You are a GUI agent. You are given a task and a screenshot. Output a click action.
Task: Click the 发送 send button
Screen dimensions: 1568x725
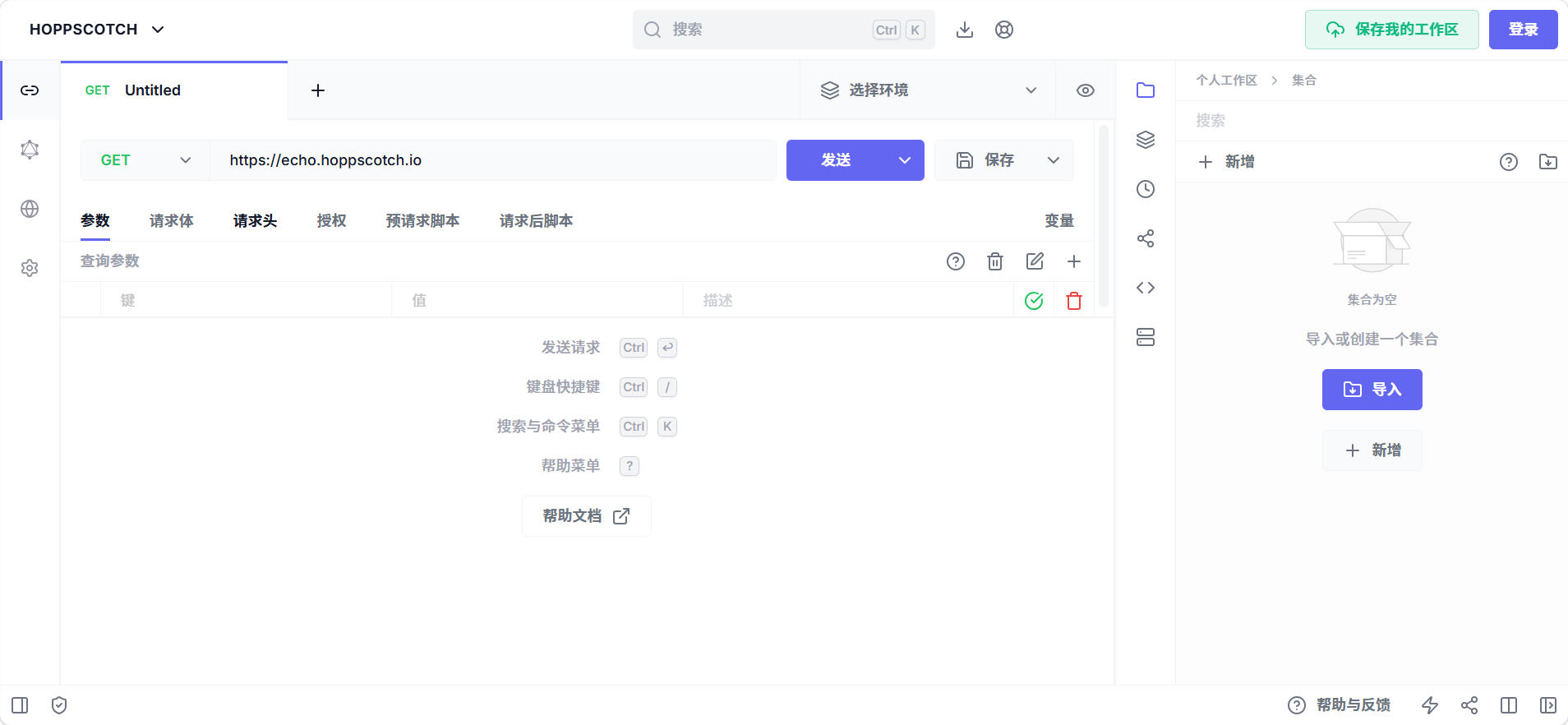[836, 160]
